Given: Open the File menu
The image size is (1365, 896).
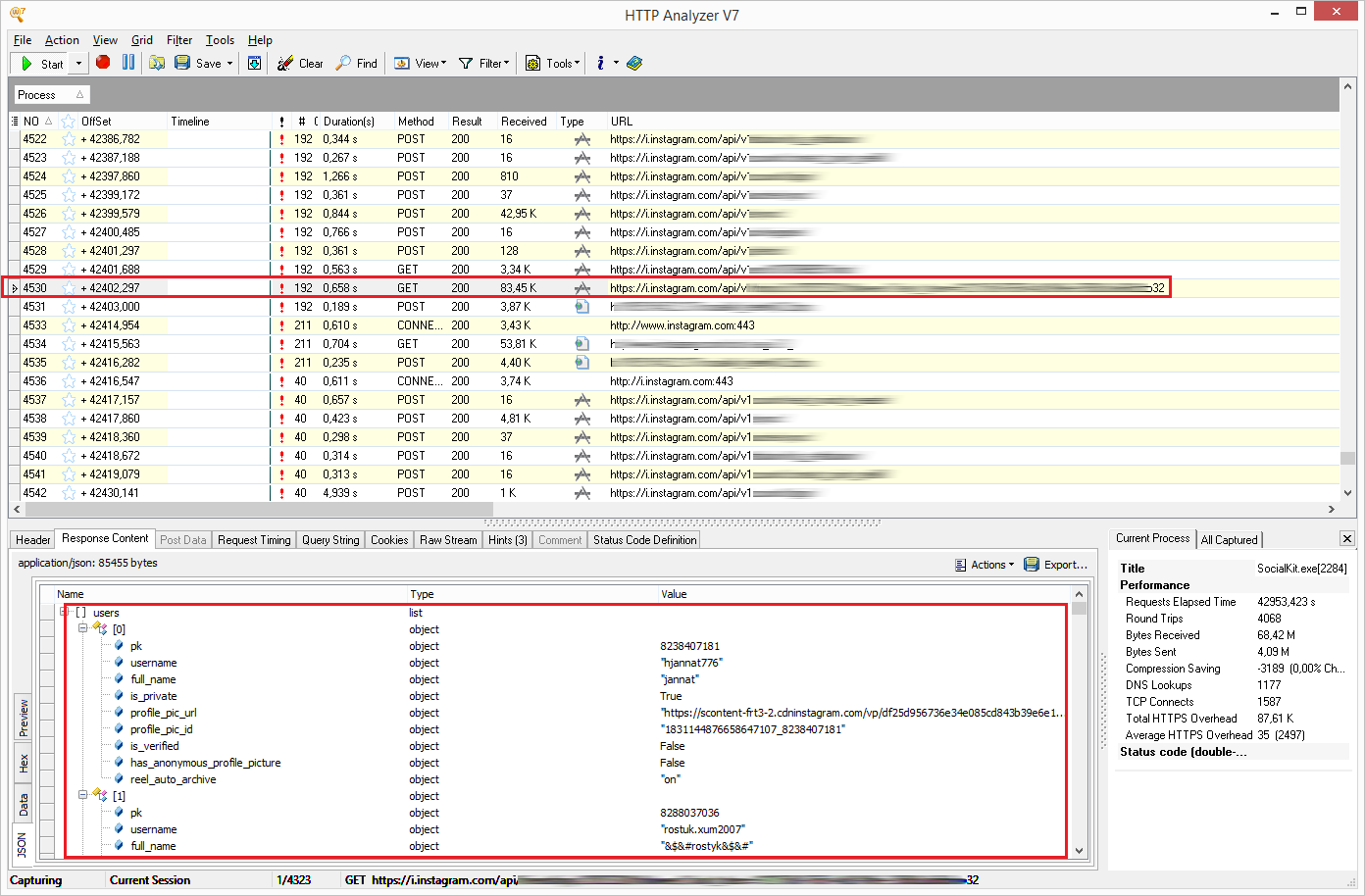Looking at the screenshot, I should point(23,40).
